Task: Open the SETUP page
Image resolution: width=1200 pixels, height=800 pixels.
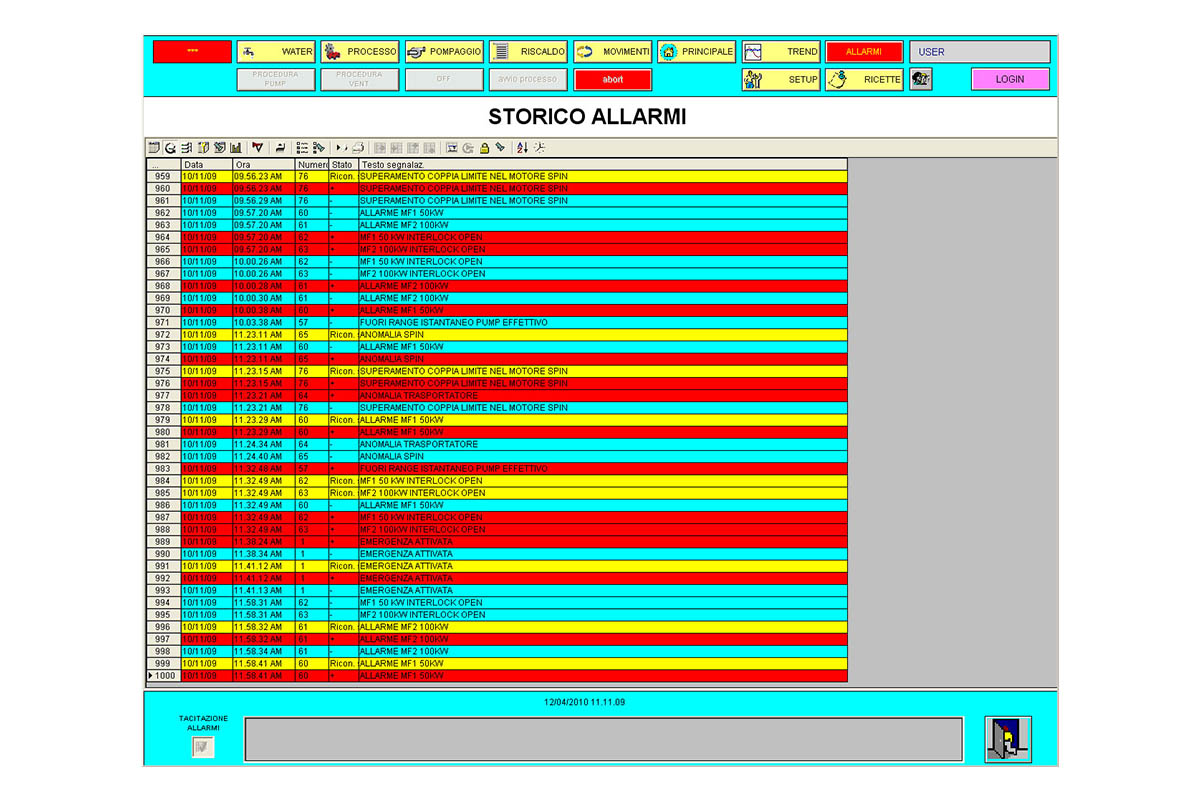Action: coord(781,79)
